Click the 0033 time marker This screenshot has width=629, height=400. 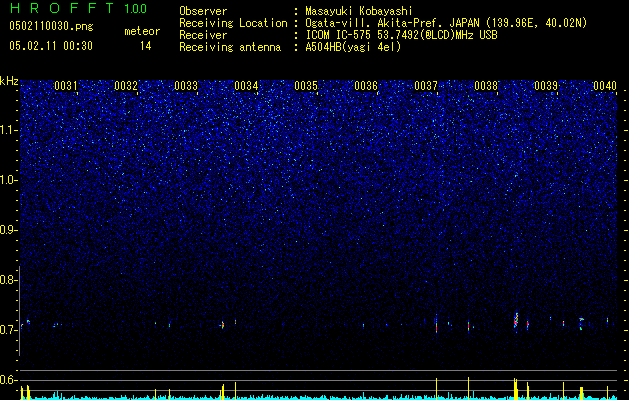(x=186, y=86)
